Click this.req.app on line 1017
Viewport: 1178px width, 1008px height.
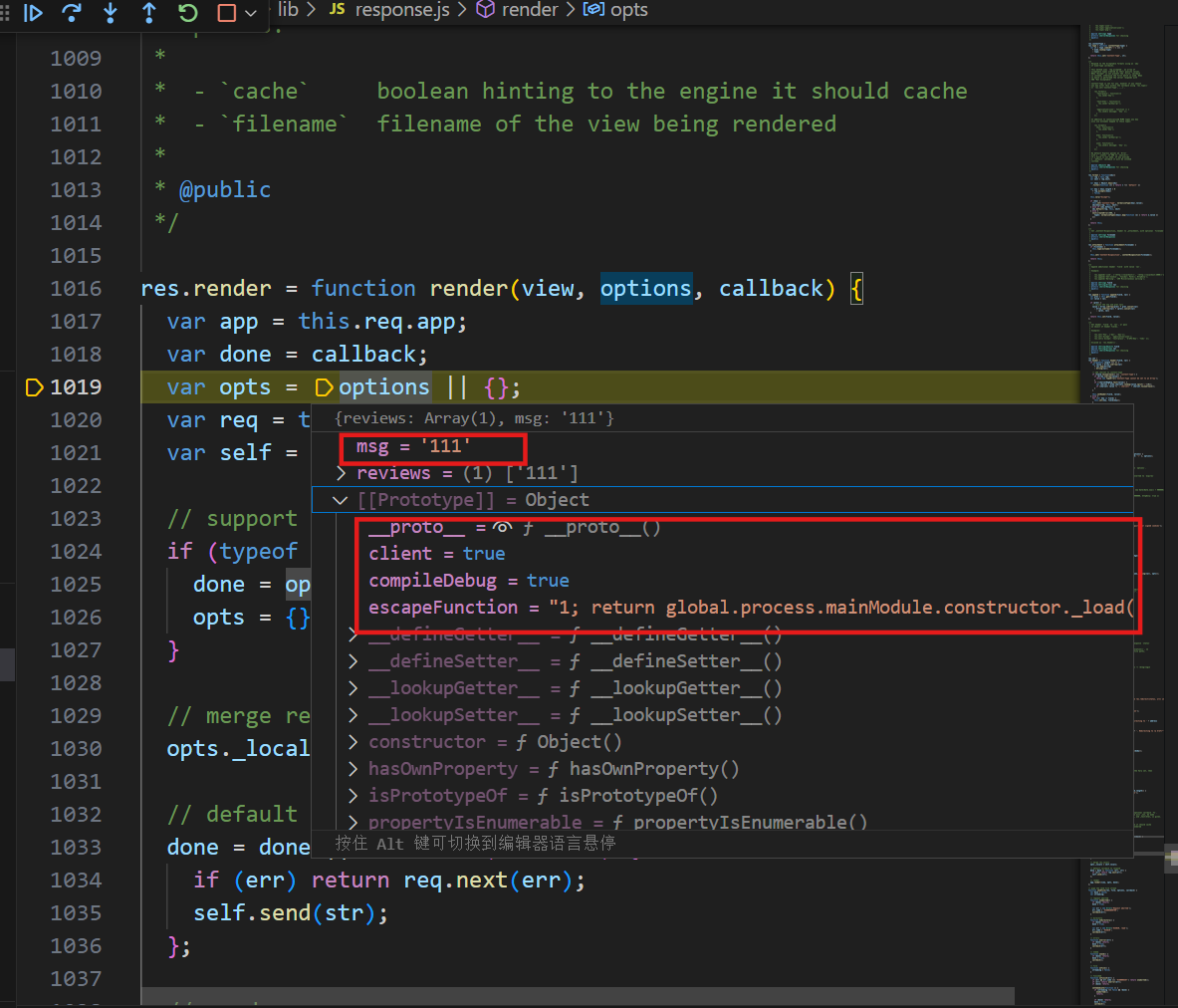pos(376,322)
